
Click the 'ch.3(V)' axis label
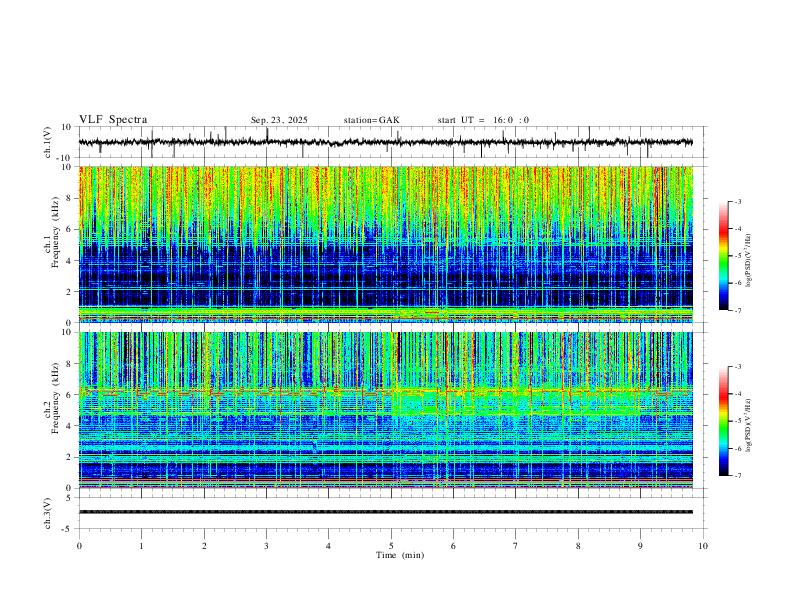coord(48,513)
